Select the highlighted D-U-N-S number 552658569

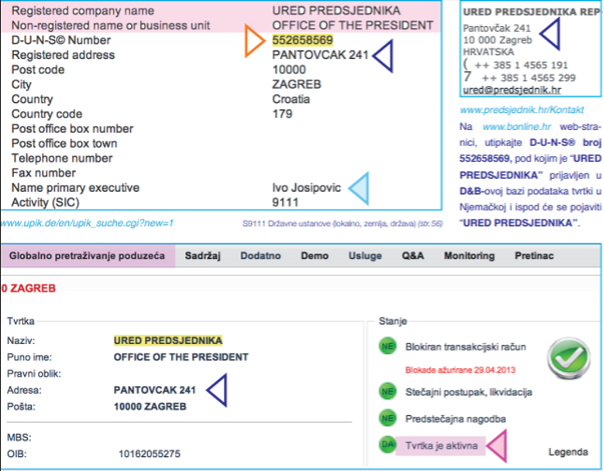(303, 40)
